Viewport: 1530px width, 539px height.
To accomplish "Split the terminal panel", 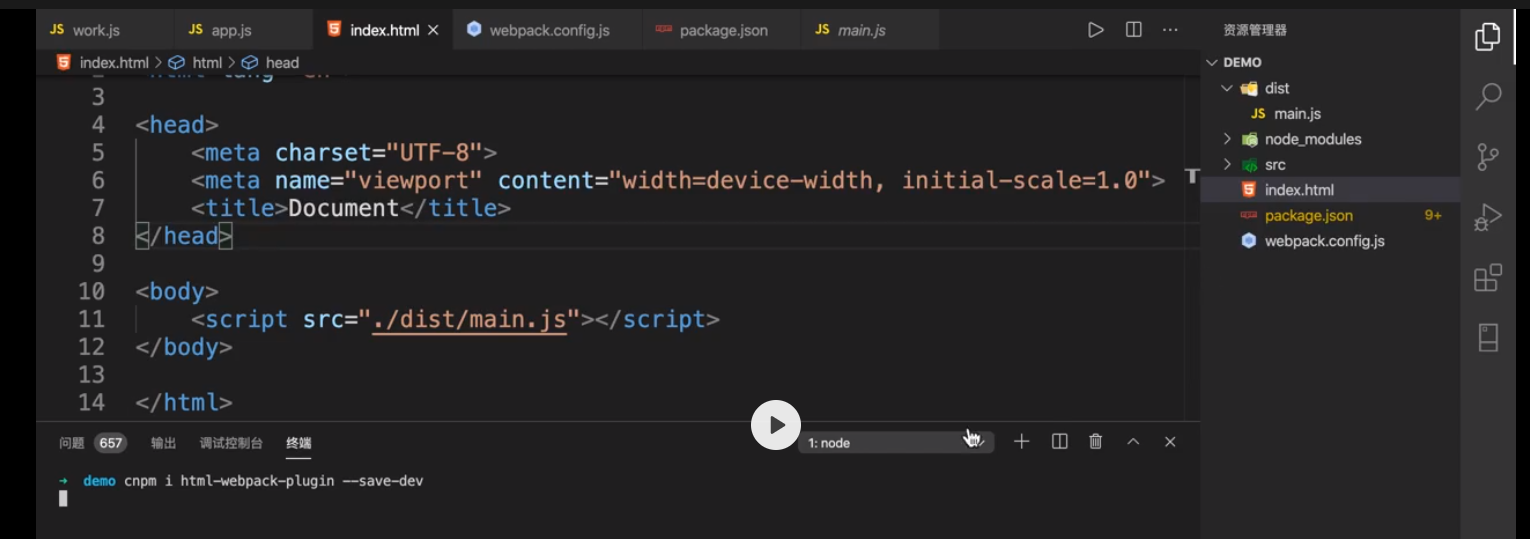I will tap(1060, 441).
